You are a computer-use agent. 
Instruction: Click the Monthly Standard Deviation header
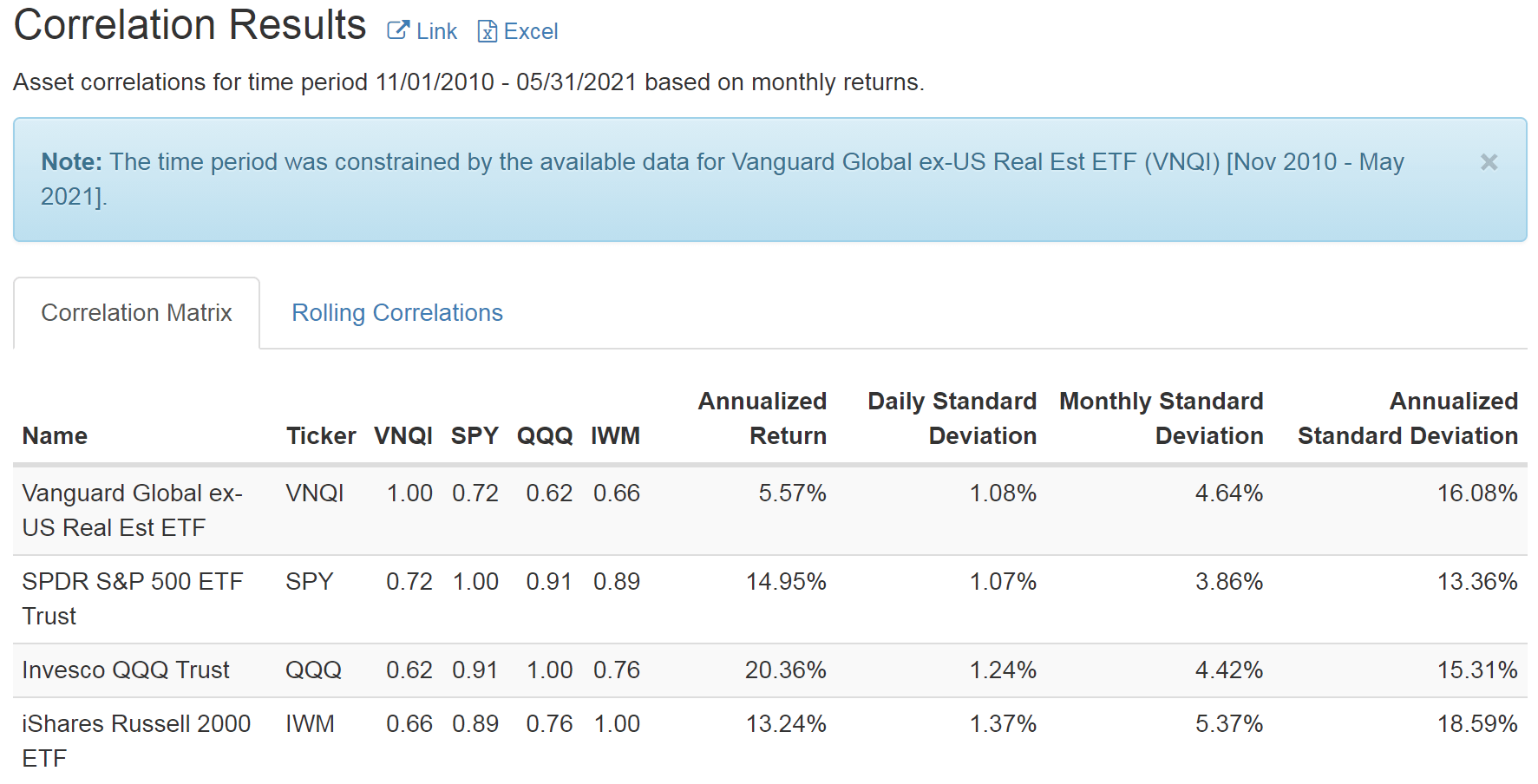[1161, 418]
